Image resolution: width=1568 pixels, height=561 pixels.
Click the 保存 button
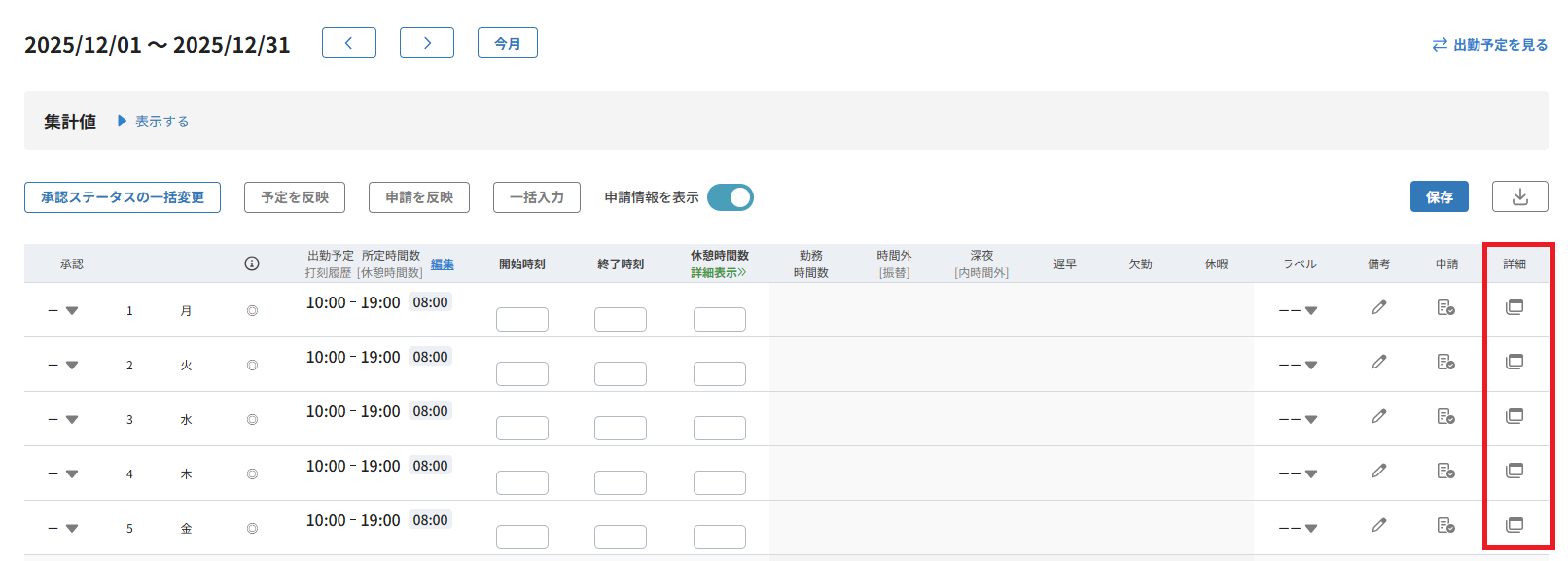pyautogui.click(x=1439, y=196)
